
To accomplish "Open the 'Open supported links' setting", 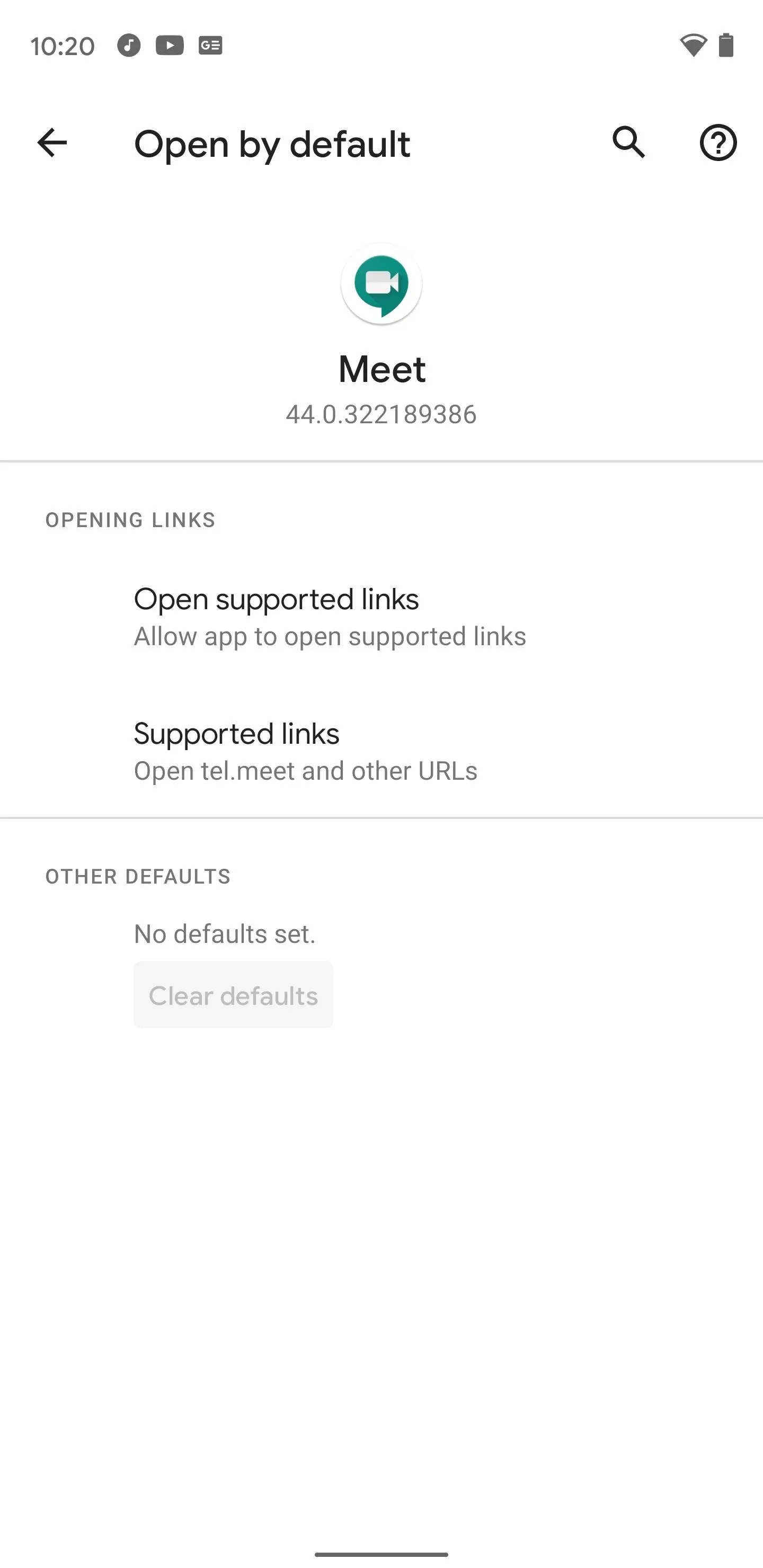I will click(x=381, y=617).
